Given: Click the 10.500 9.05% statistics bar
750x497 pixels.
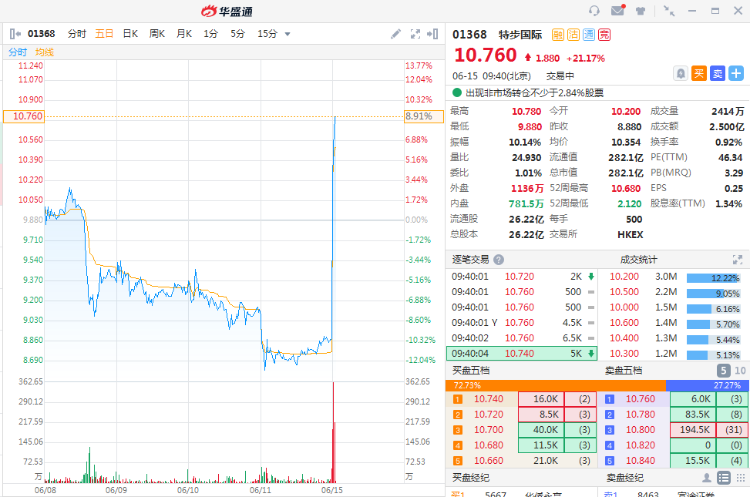Looking at the screenshot, I should click(x=713, y=293).
